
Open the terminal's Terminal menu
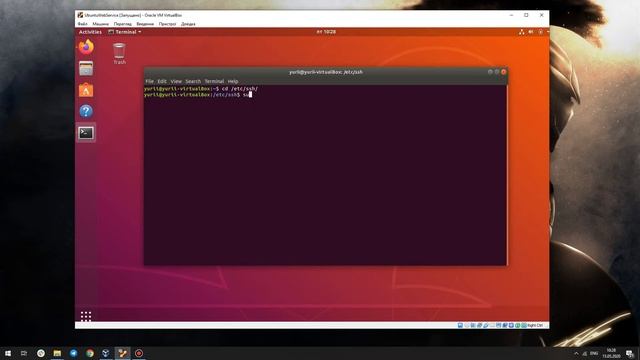tap(214, 81)
